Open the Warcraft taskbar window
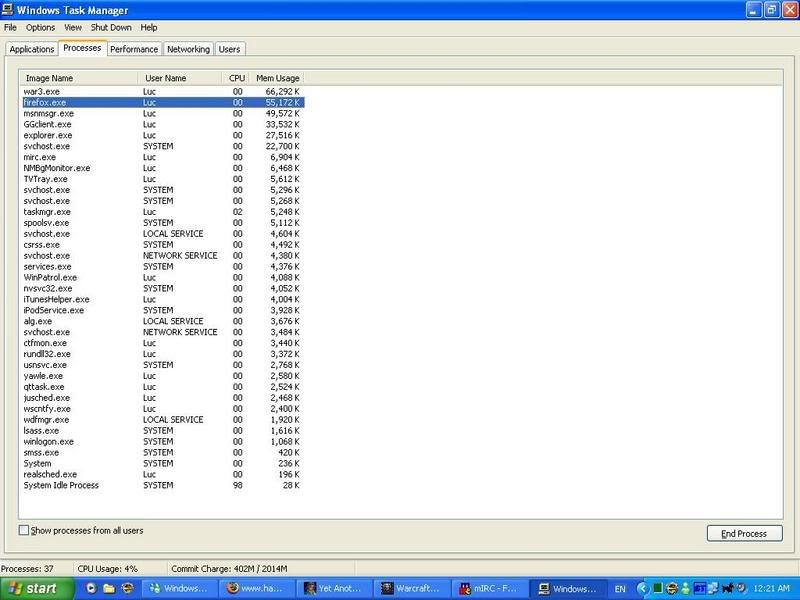 coord(412,589)
